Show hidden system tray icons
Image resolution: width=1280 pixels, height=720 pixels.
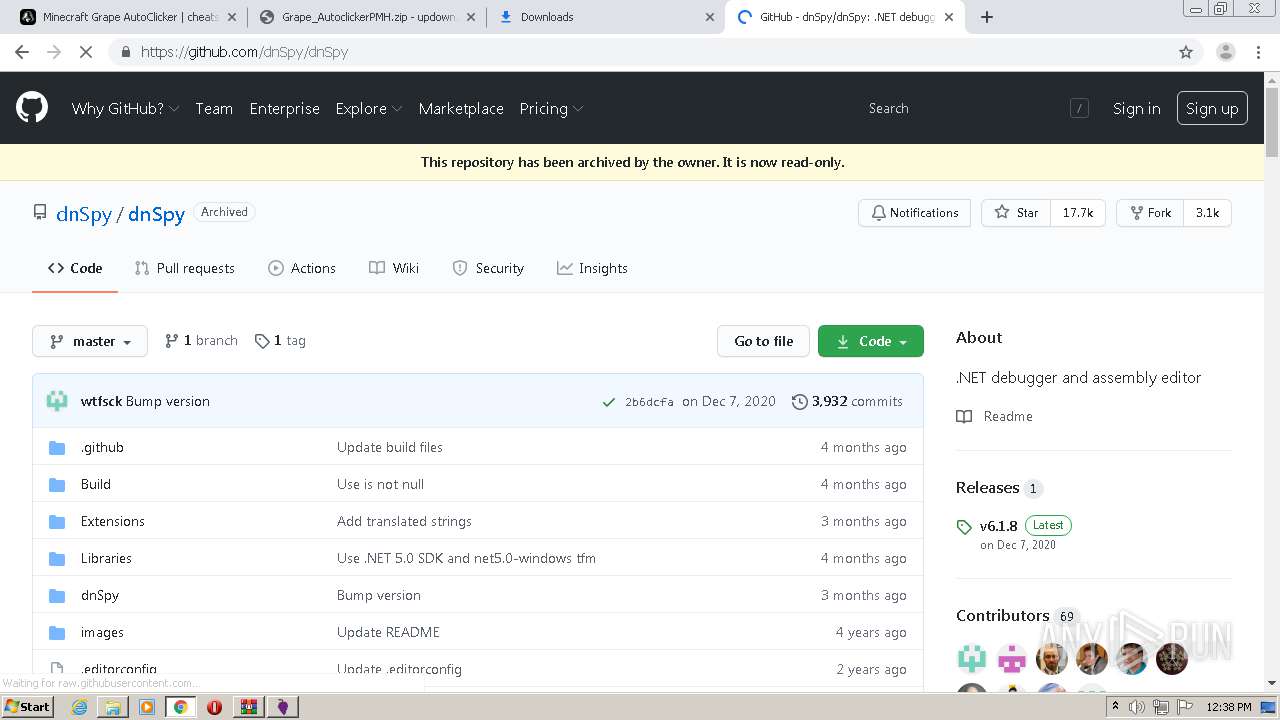(1115, 707)
